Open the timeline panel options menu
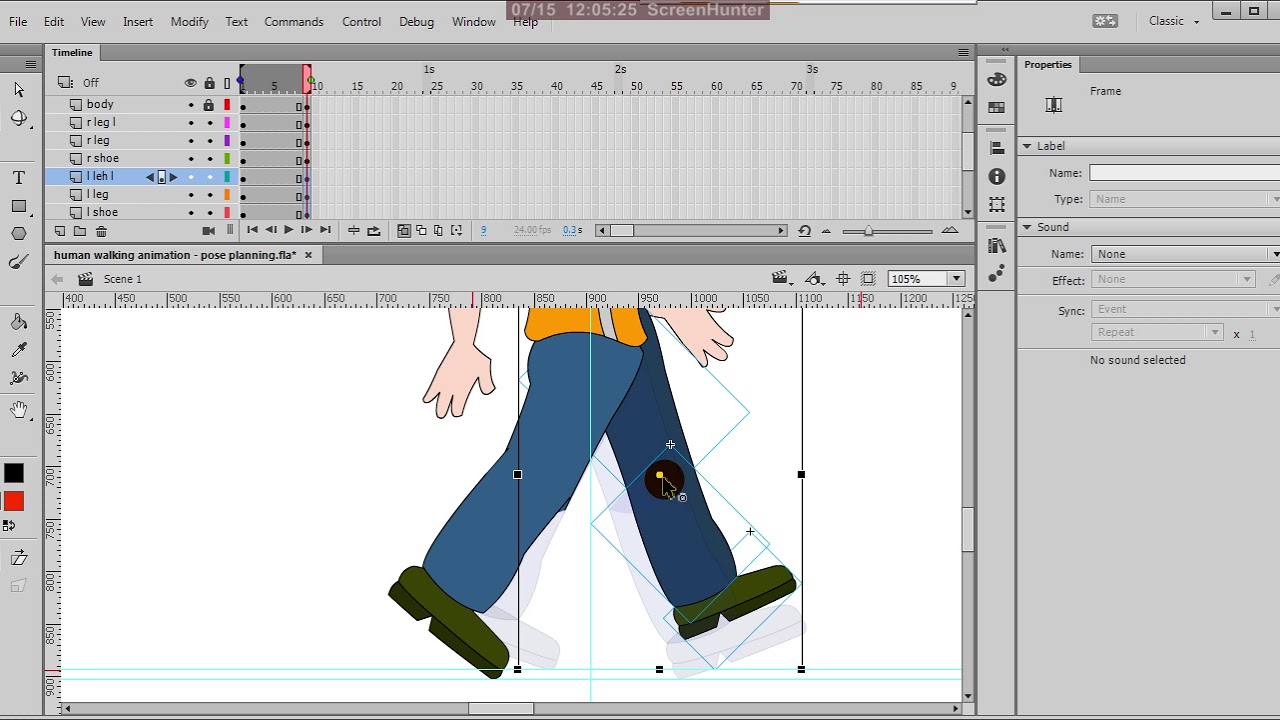The height and width of the screenshot is (720, 1280). [x=963, y=53]
